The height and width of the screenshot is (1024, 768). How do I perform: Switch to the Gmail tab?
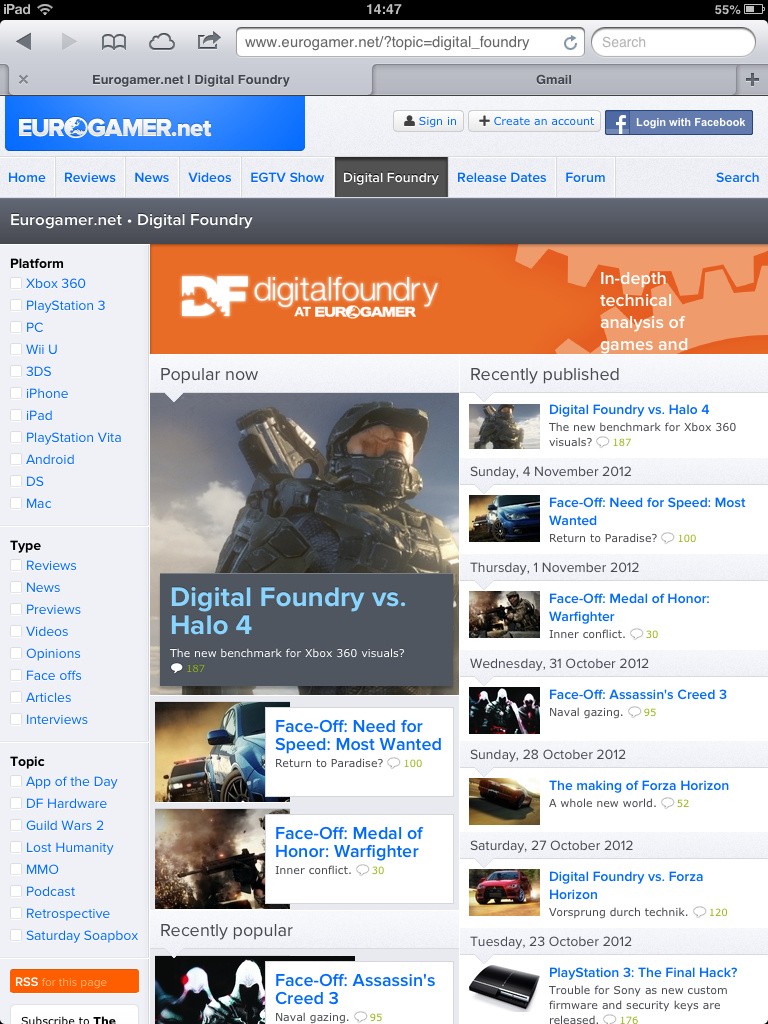tap(553, 79)
